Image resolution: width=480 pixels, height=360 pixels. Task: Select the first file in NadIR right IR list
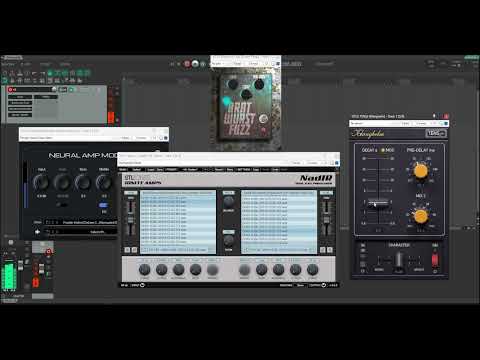click(x=279, y=198)
